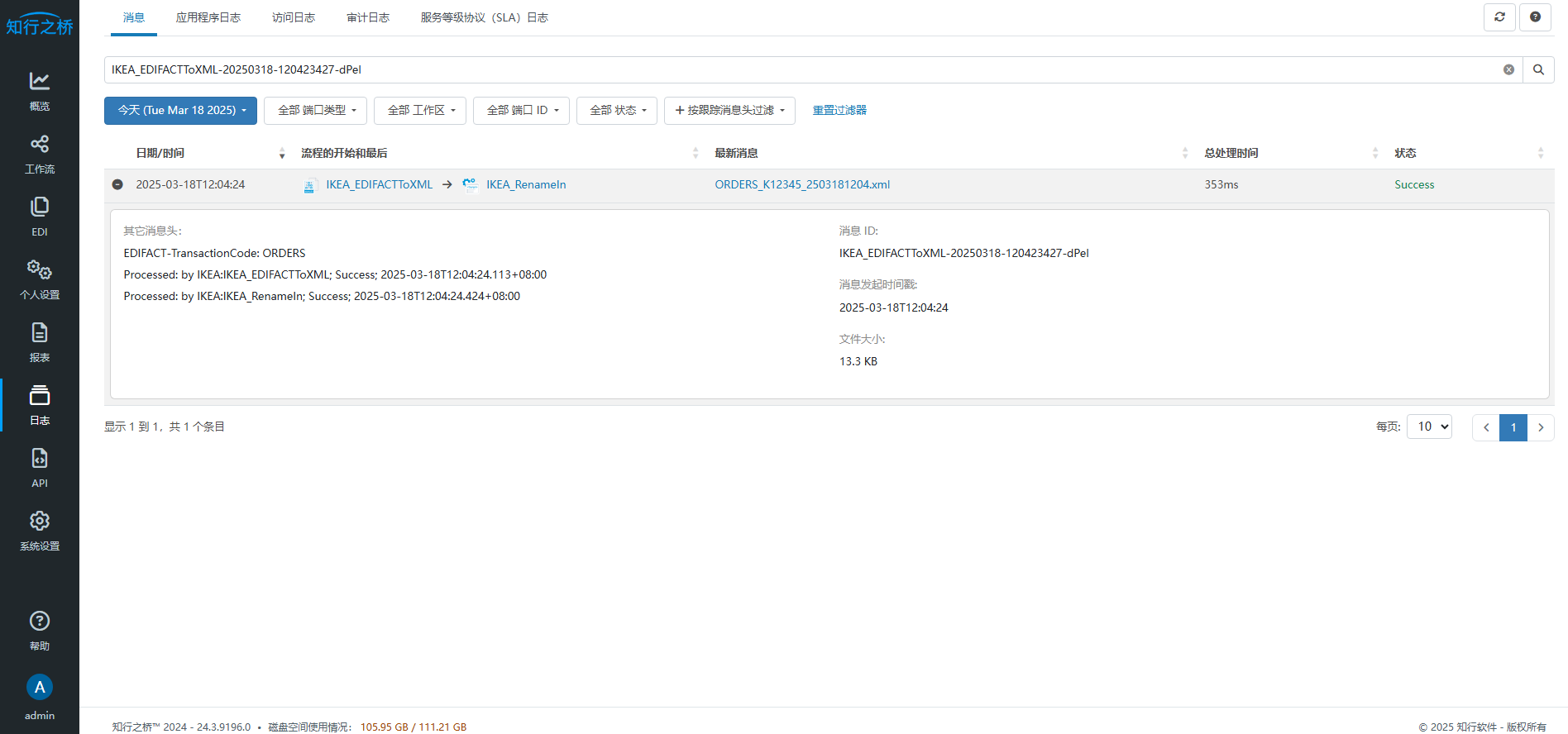Click the 最新消息 column header
Screen dimensions: 1568x734
736,153
